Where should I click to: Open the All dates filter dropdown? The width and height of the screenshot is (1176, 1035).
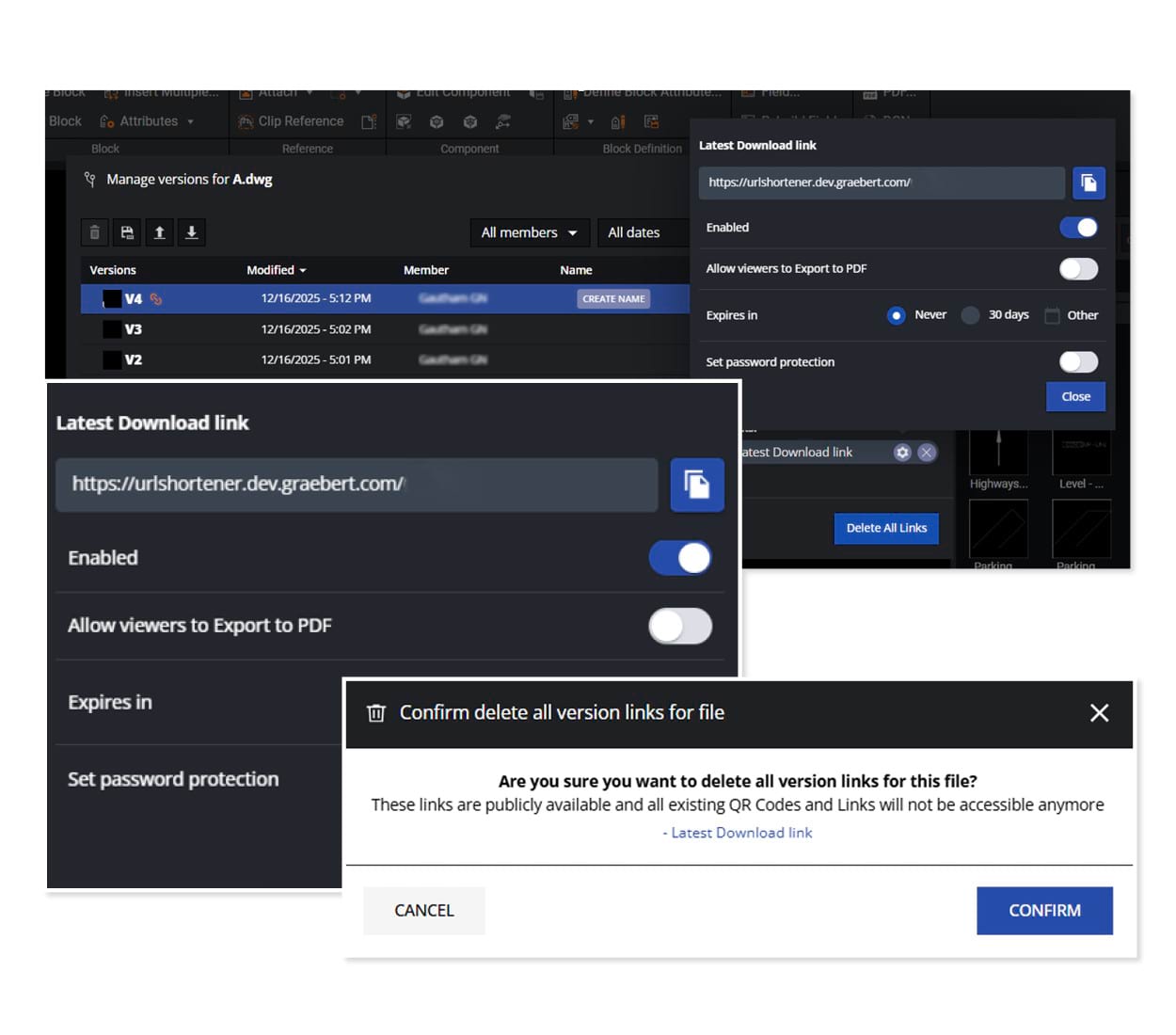(x=634, y=232)
